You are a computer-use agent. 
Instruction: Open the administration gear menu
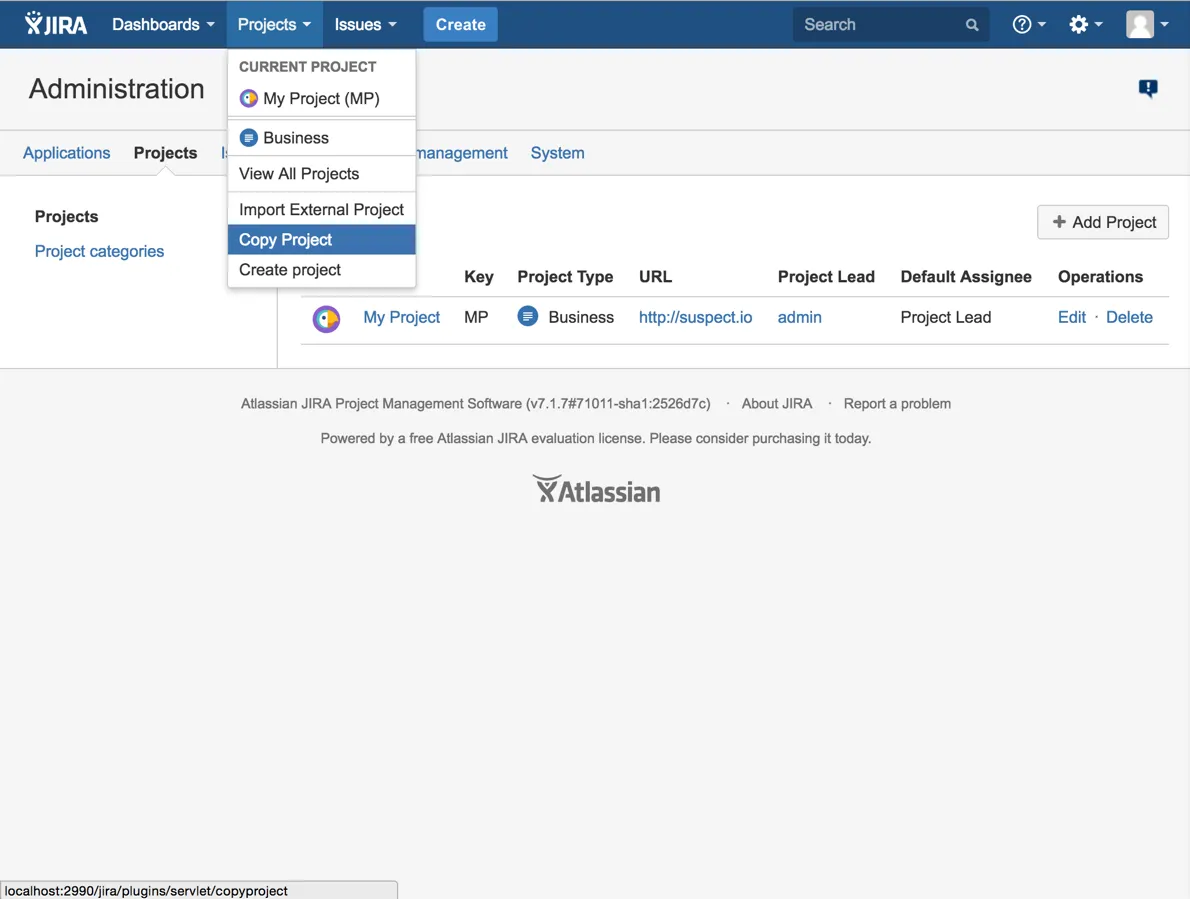(x=1085, y=24)
